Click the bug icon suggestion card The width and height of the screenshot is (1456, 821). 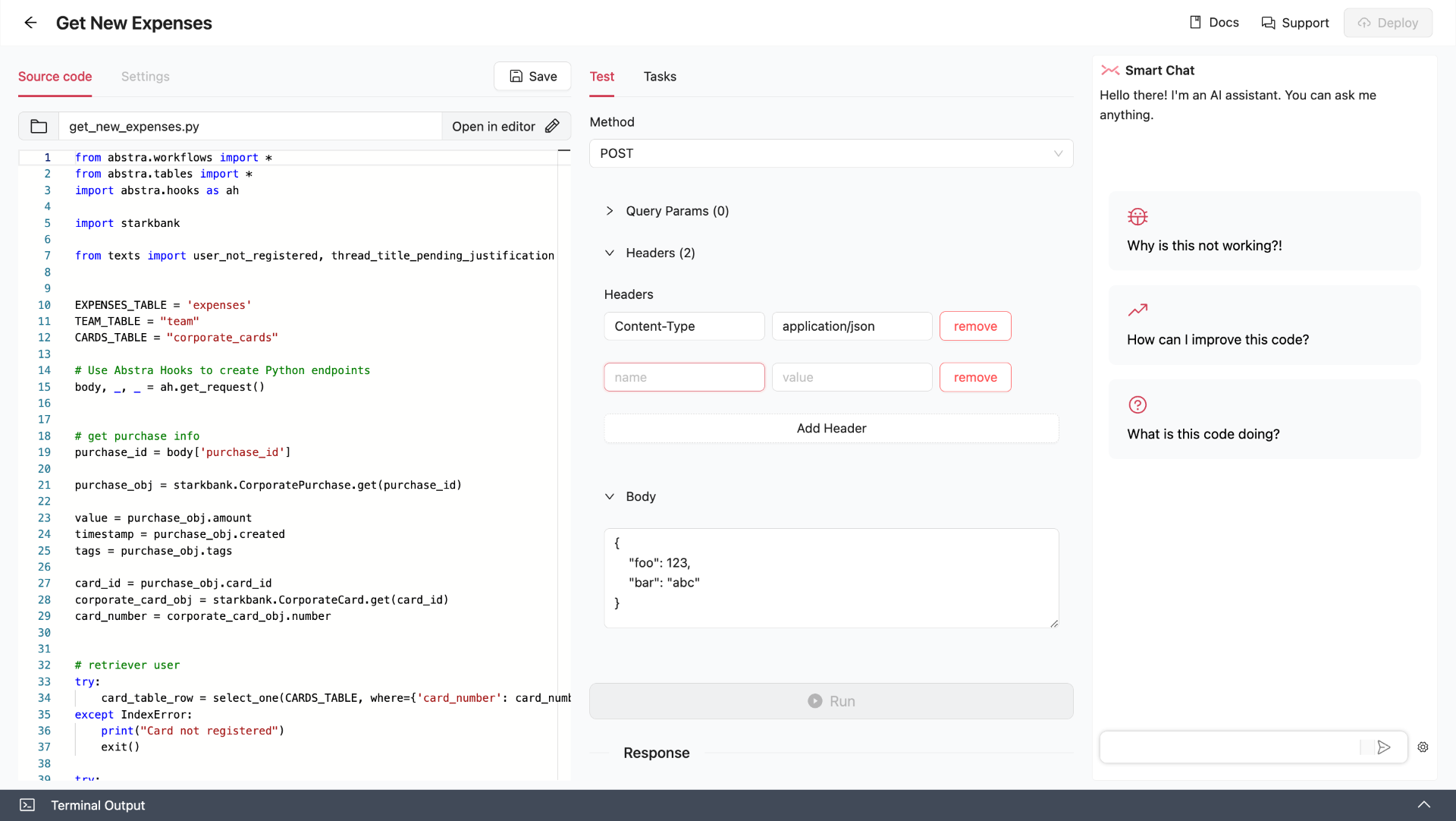pos(1137,217)
